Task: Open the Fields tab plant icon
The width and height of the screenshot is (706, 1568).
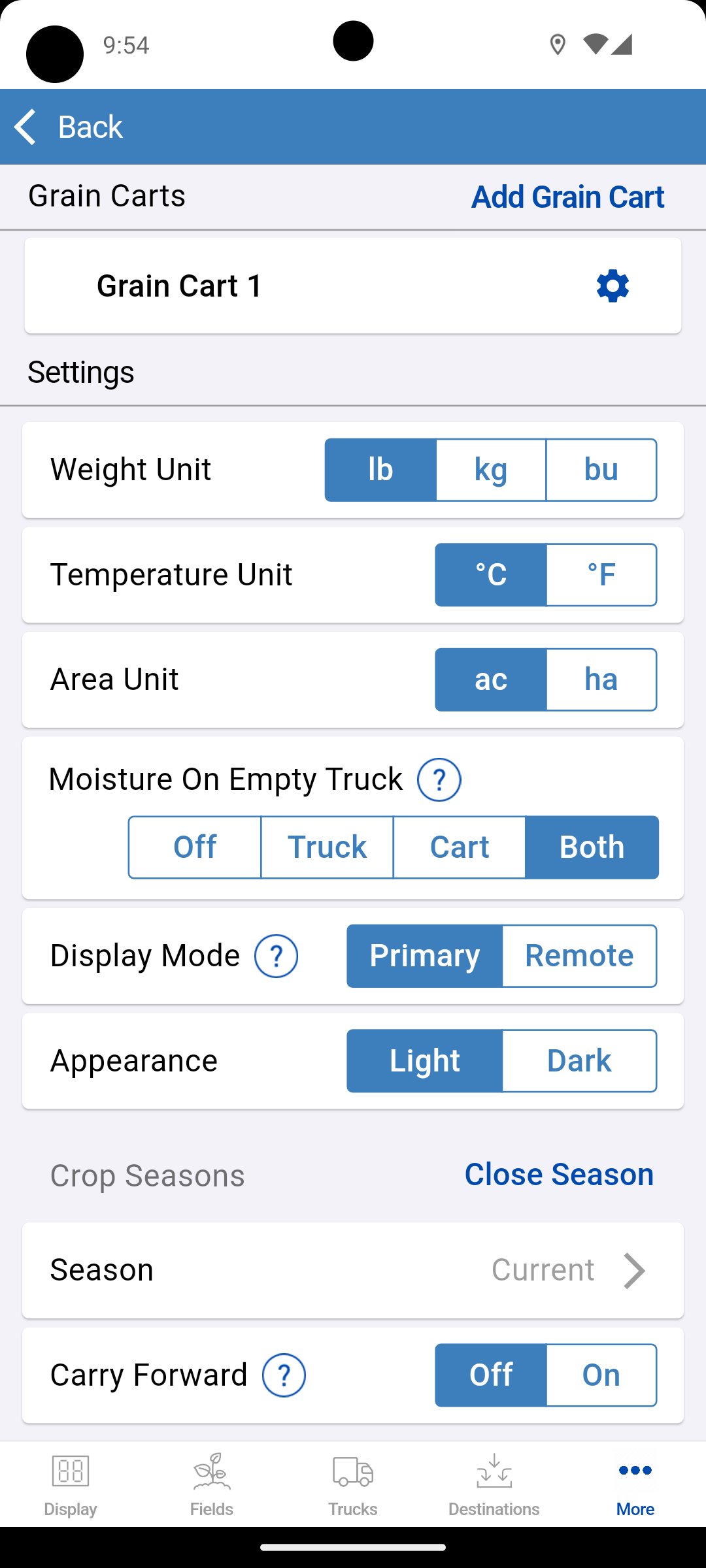Action: pos(211,1471)
